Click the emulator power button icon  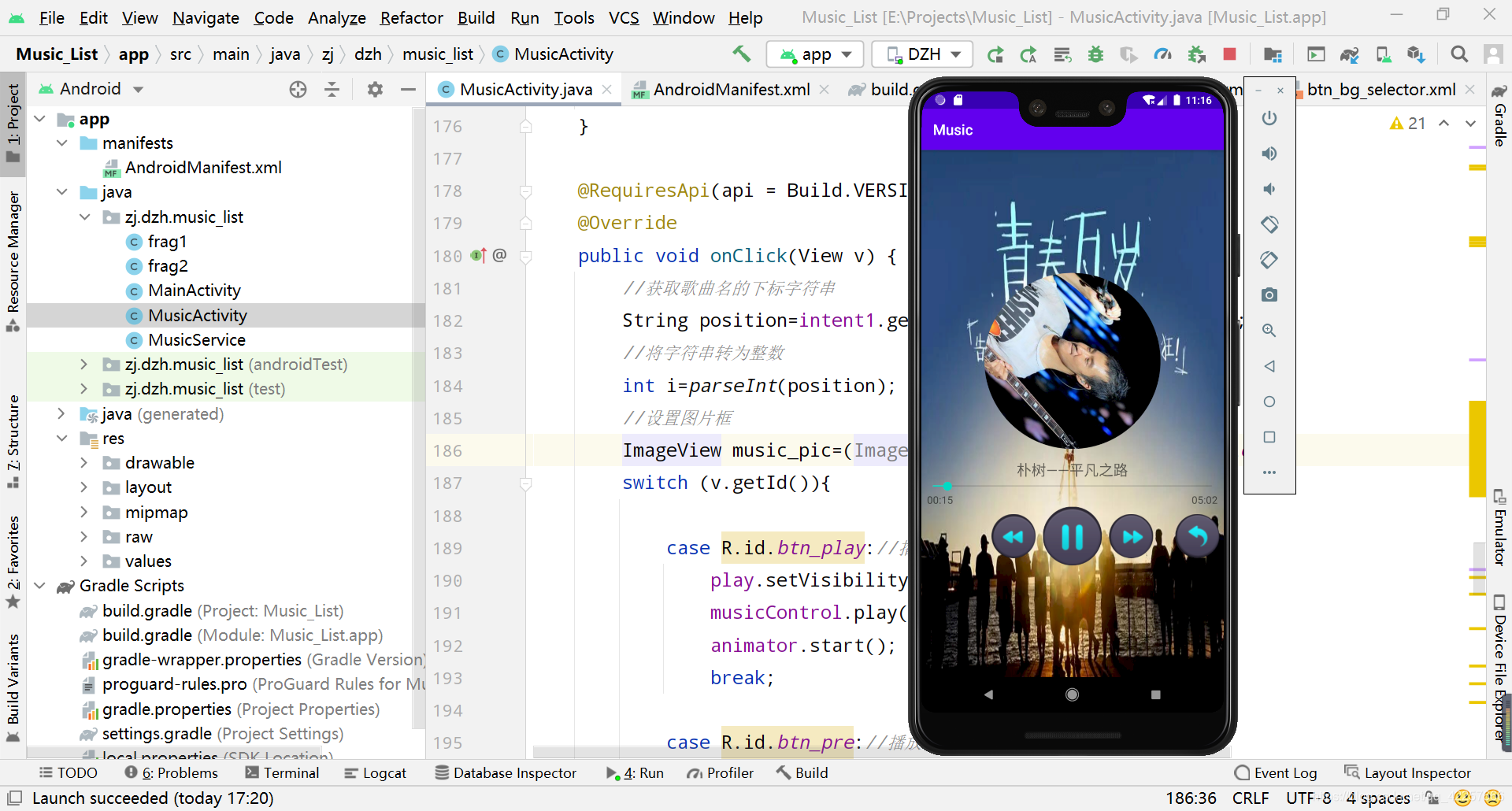coord(1269,118)
